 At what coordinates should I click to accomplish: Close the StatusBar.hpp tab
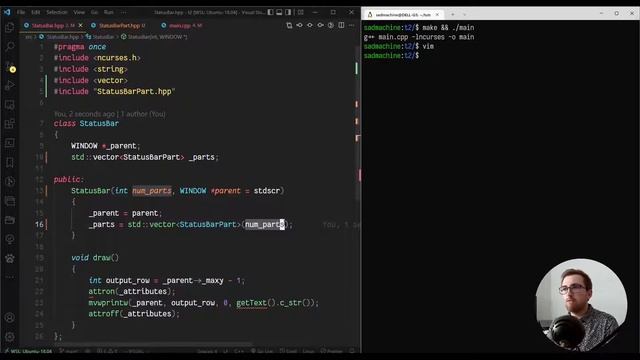coord(80,25)
